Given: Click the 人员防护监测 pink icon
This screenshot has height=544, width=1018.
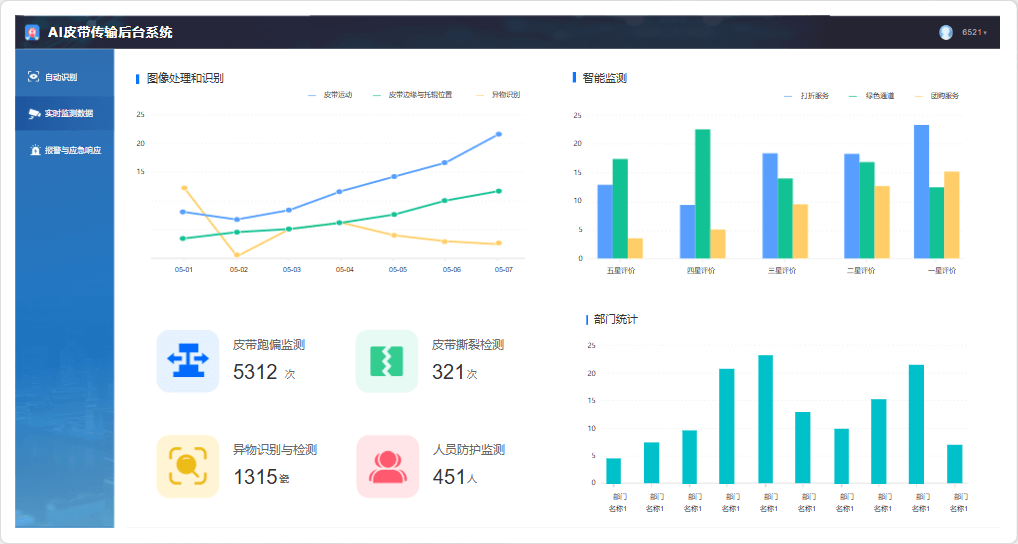Looking at the screenshot, I should tap(386, 466).
